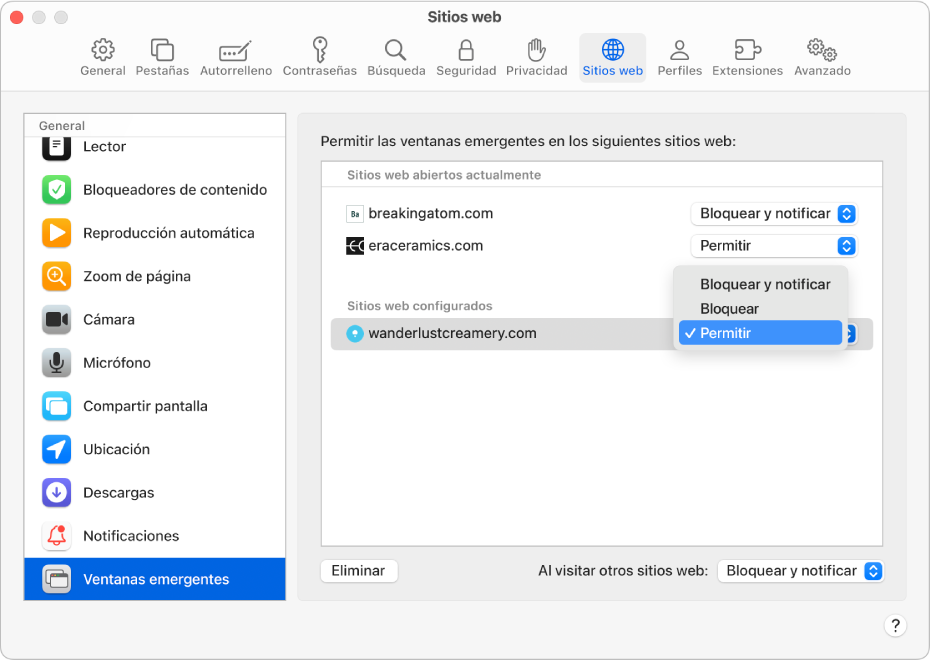The image size is (931, 662).
Task: Open the Privacidad hand icon
Action: tap(536, 50)
